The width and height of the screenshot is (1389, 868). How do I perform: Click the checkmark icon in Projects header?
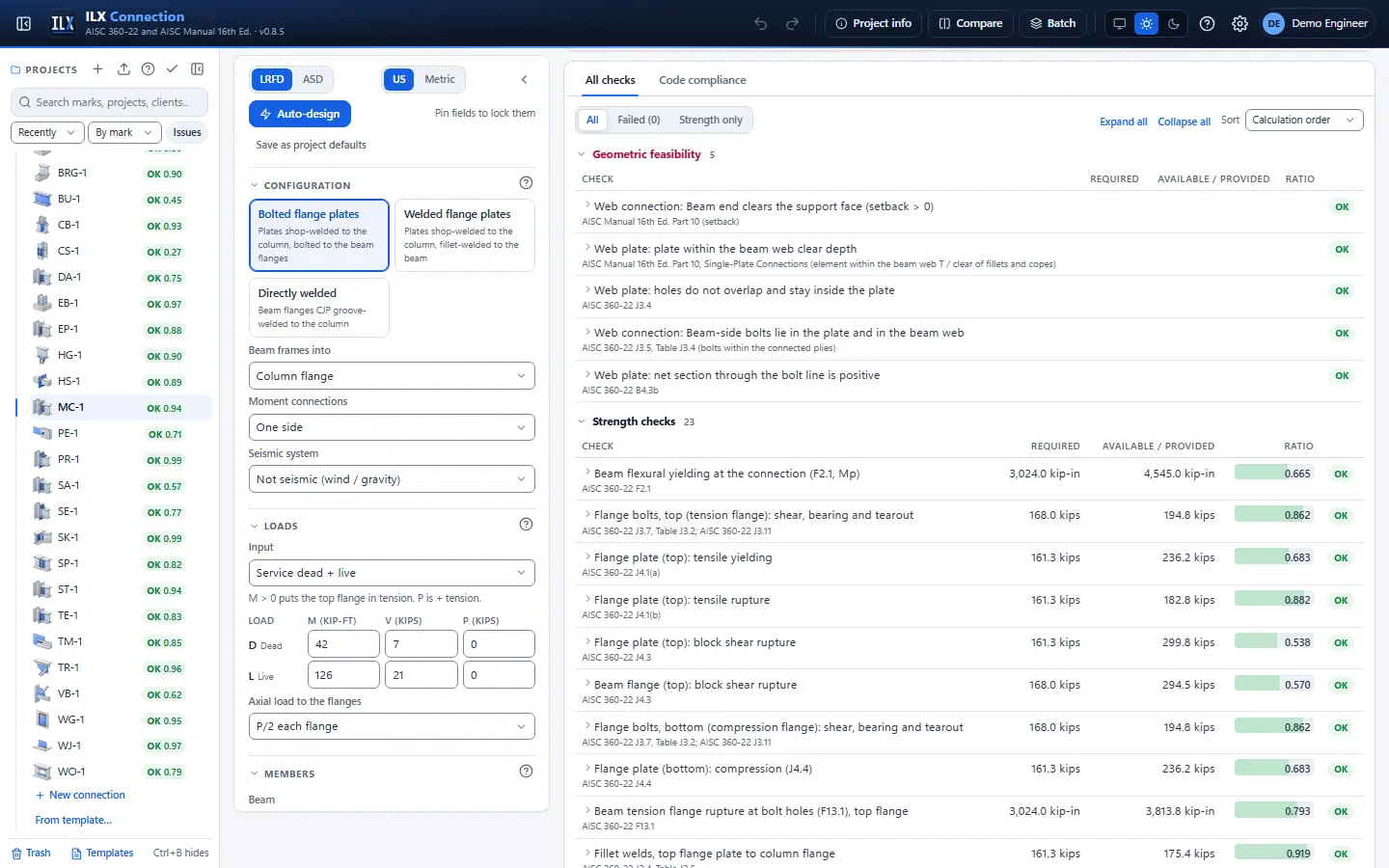point(172,69)
